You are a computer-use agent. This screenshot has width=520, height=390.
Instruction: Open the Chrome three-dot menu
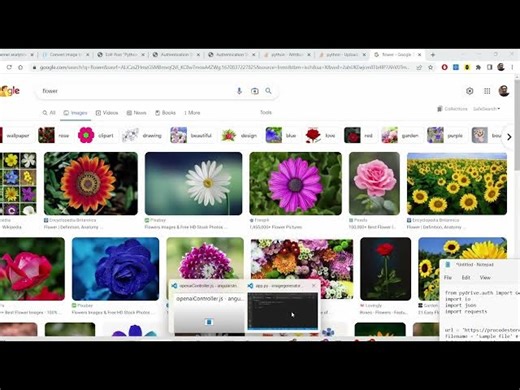click(x=512, y=67)
